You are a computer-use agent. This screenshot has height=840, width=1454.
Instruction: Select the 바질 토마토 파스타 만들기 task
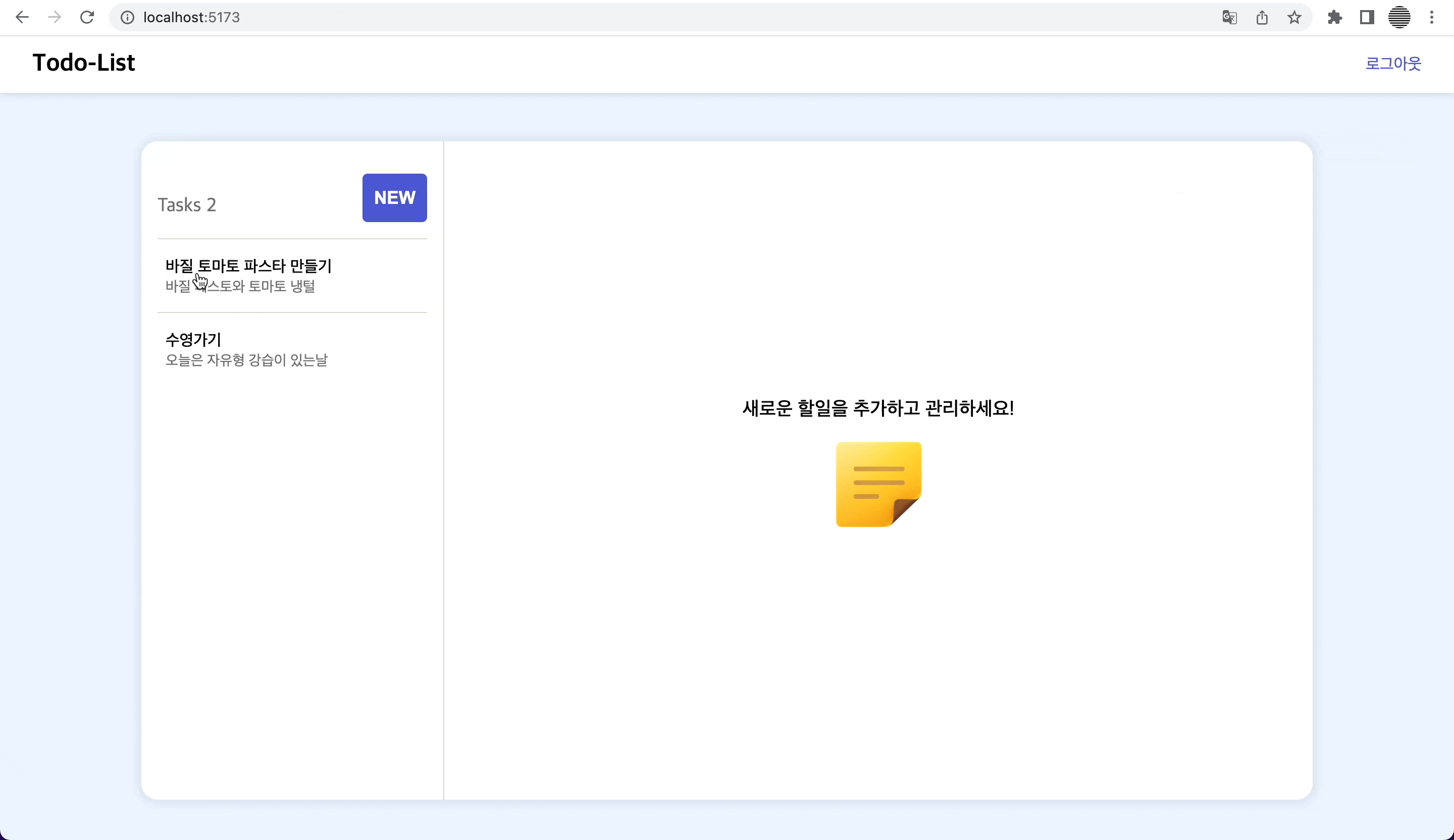coord(248,266)
